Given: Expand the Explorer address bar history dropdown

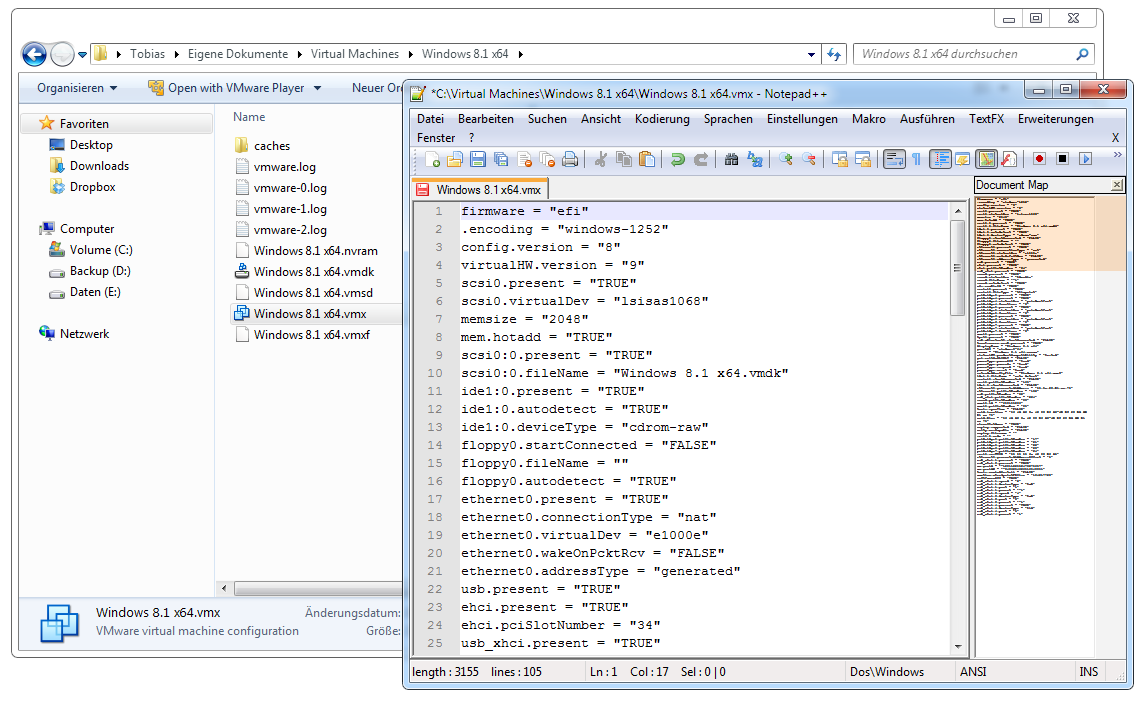Looking at the screenshot, I should (x=811, y=55).
